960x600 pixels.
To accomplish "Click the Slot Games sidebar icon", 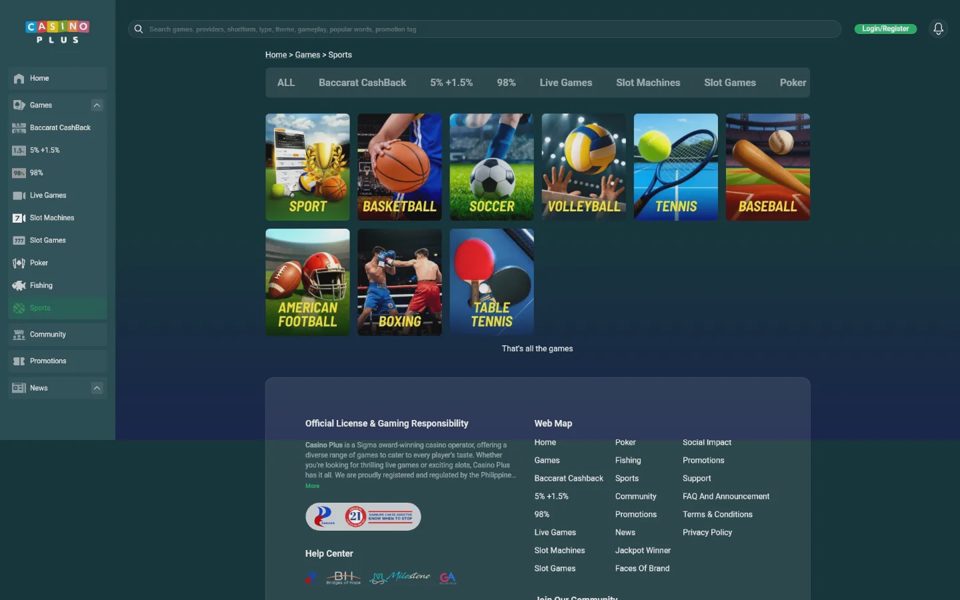I will [19, 241].
